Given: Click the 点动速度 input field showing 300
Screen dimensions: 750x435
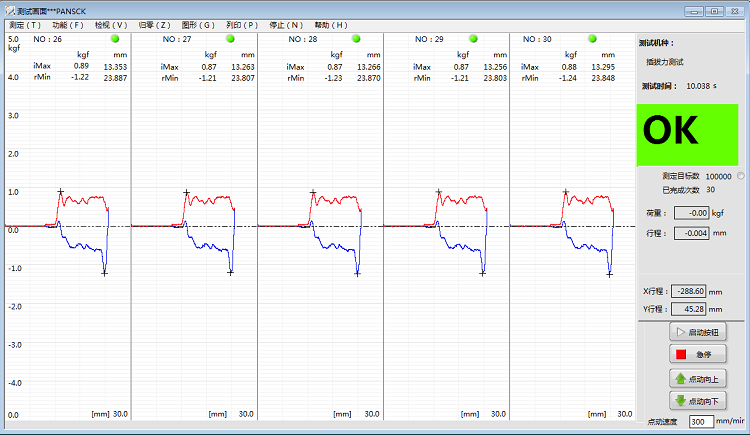Looking at the screenshot, I should click(x=702, y=422).
